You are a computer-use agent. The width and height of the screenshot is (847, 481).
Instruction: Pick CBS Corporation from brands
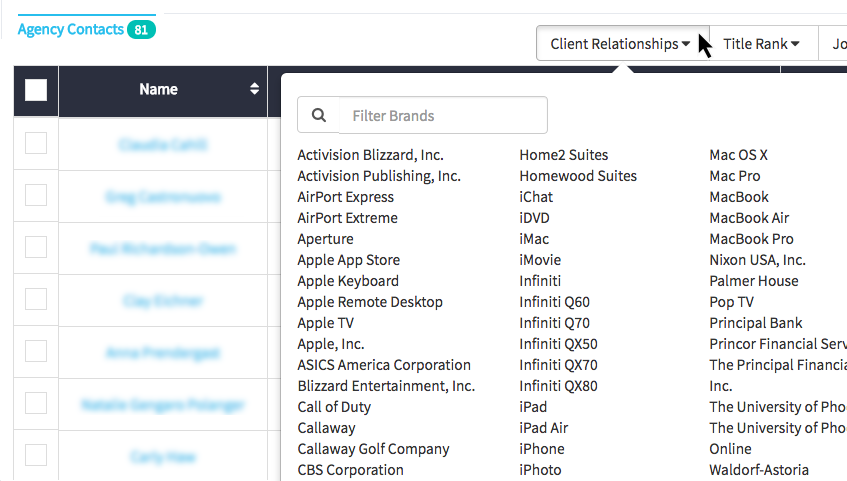351,471
